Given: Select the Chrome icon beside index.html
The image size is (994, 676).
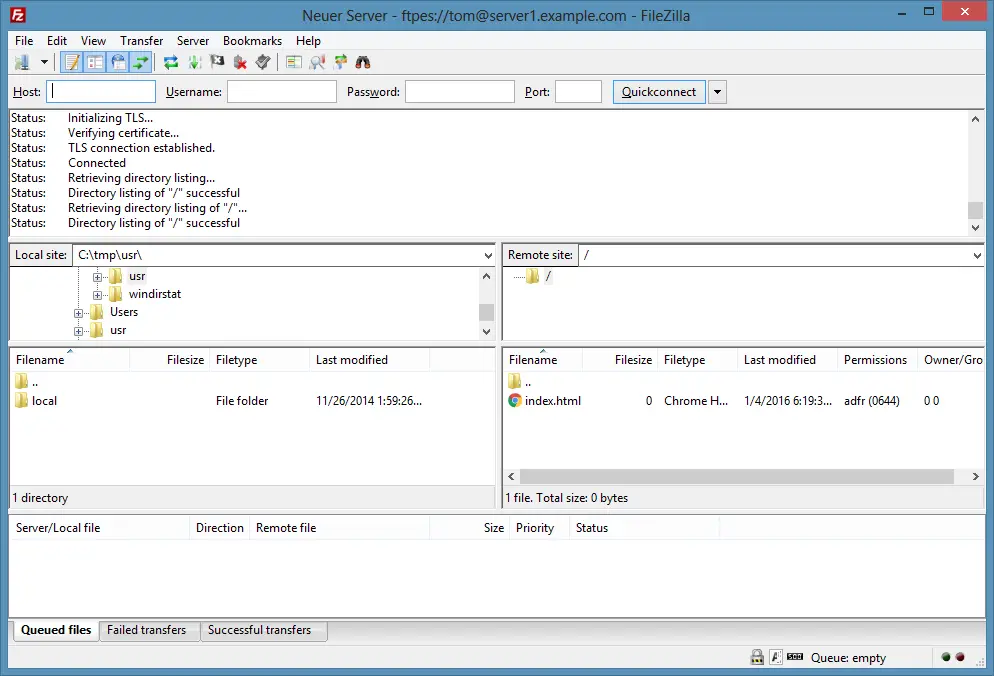Looking at the screenshot, I should pyautogui.click(x=515, y=400).
